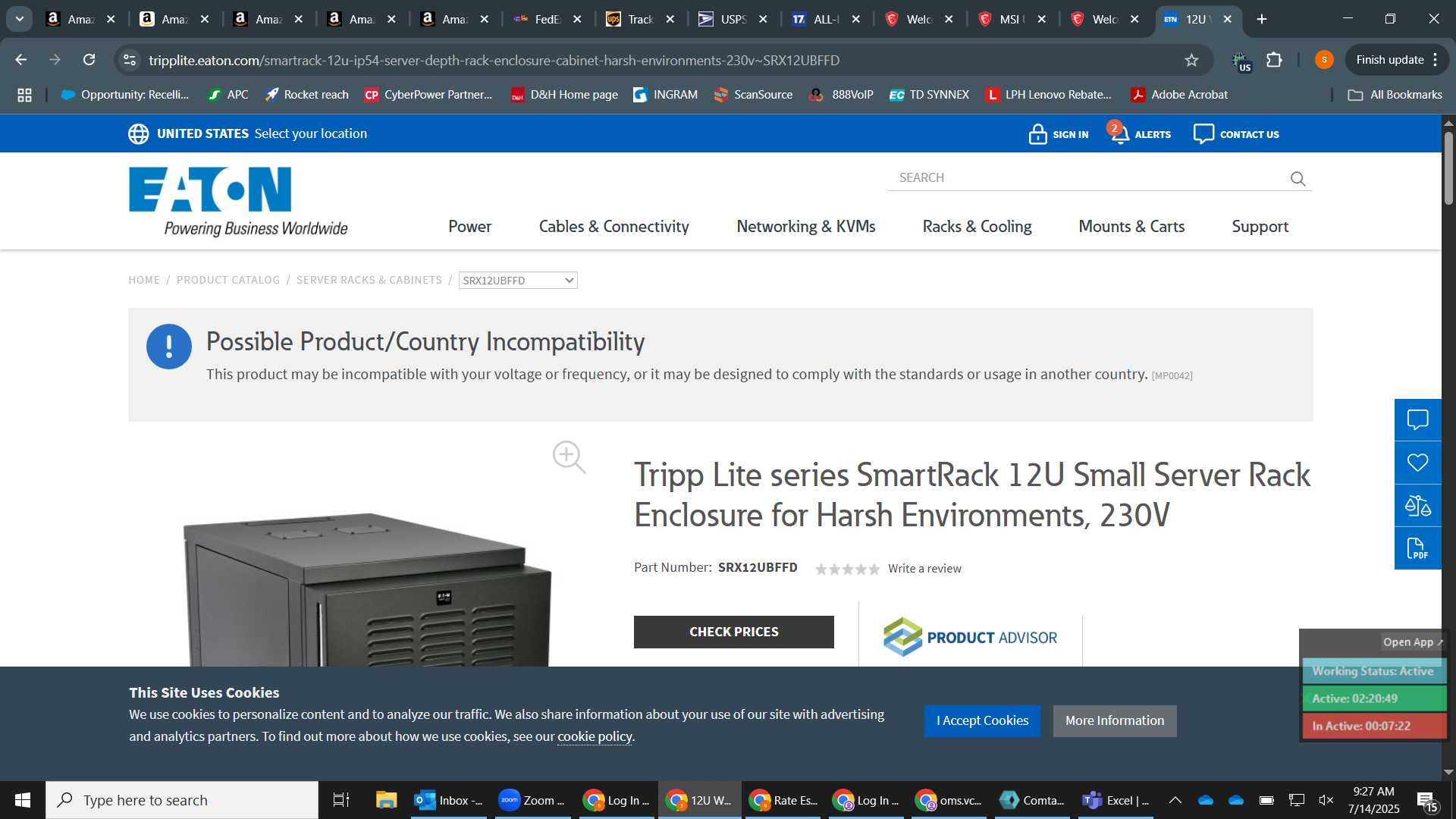Open the cookie policy link

pyautogui.click(x=595, y=736)
